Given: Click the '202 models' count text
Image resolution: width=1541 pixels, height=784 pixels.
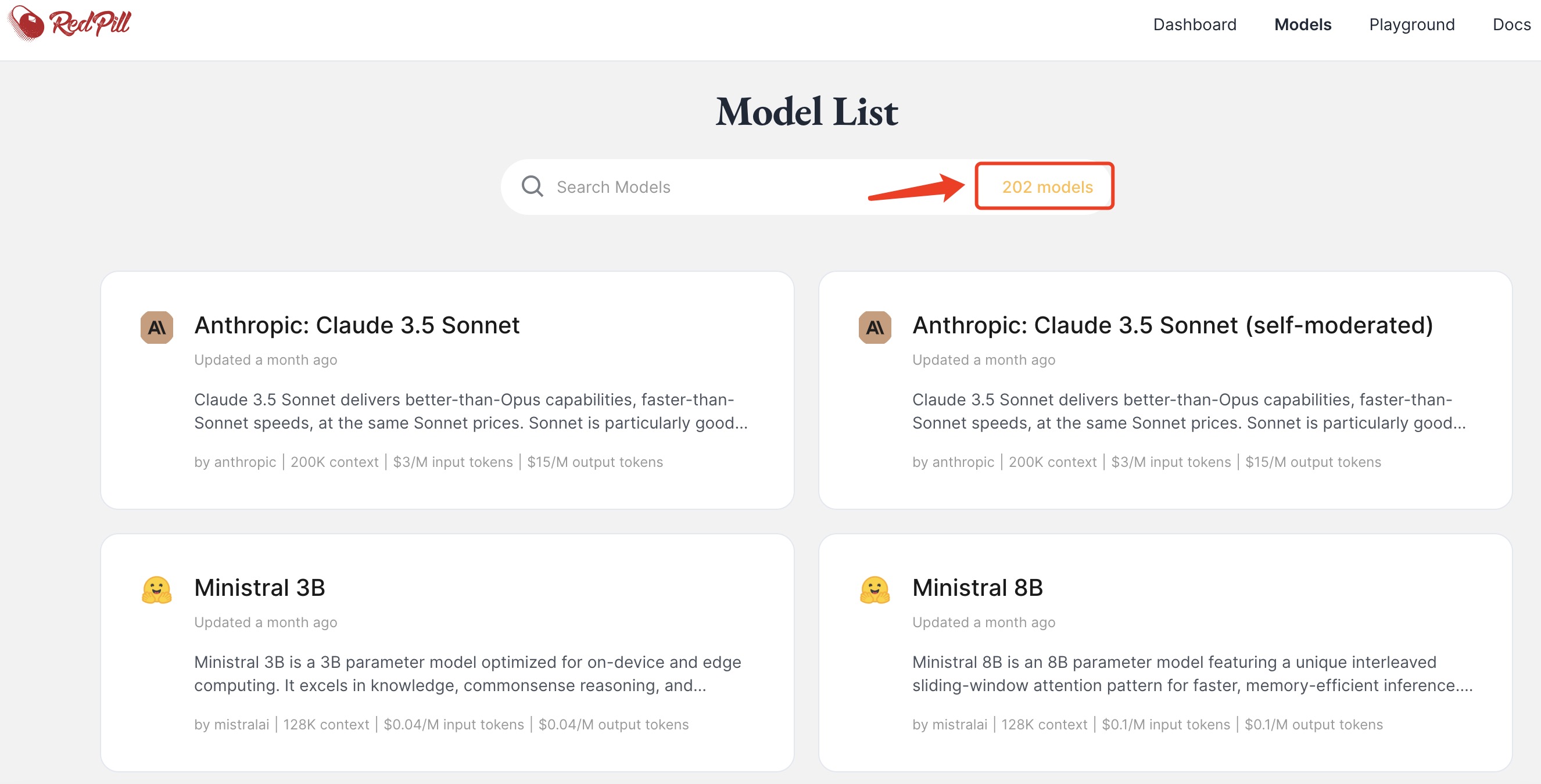Looking at the screenshot, I should point(1047,187).
